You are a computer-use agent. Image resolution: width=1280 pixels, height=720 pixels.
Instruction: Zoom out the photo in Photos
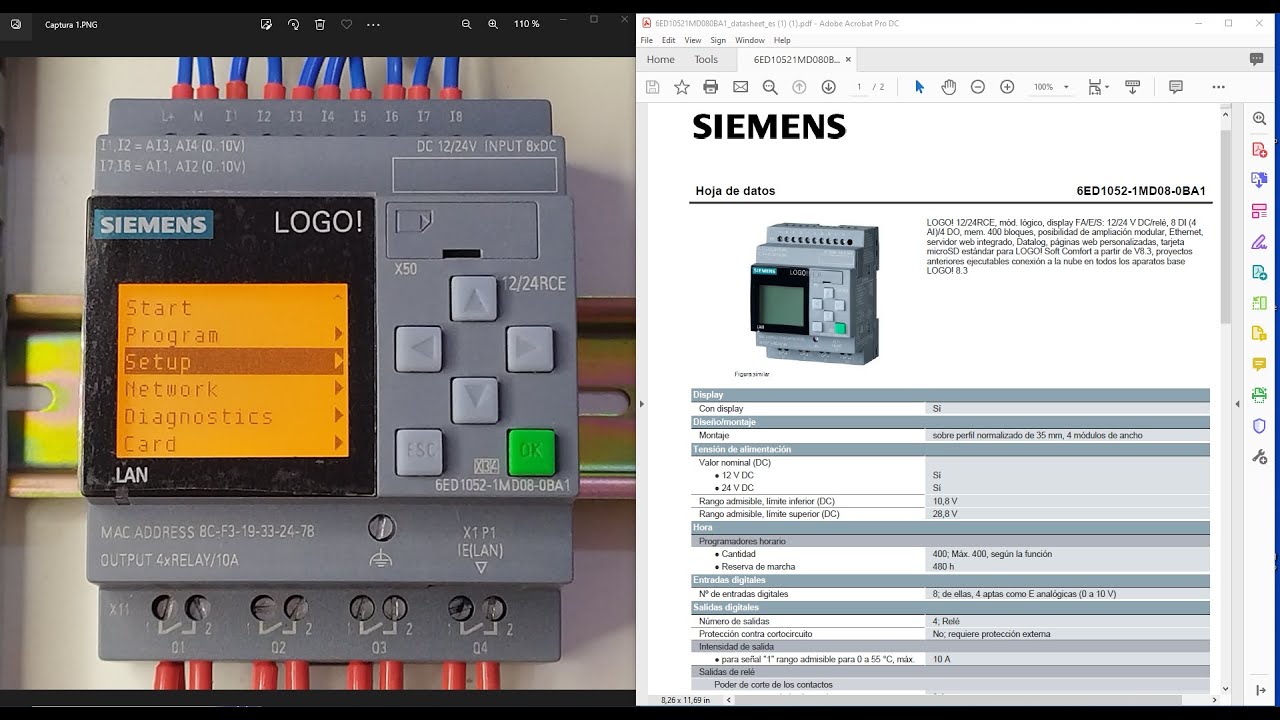click(x=466, y=23)
